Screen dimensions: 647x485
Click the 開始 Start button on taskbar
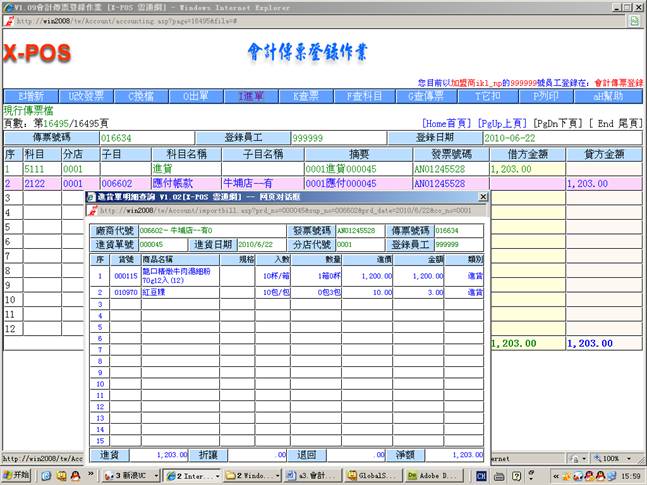pos(17,476)
